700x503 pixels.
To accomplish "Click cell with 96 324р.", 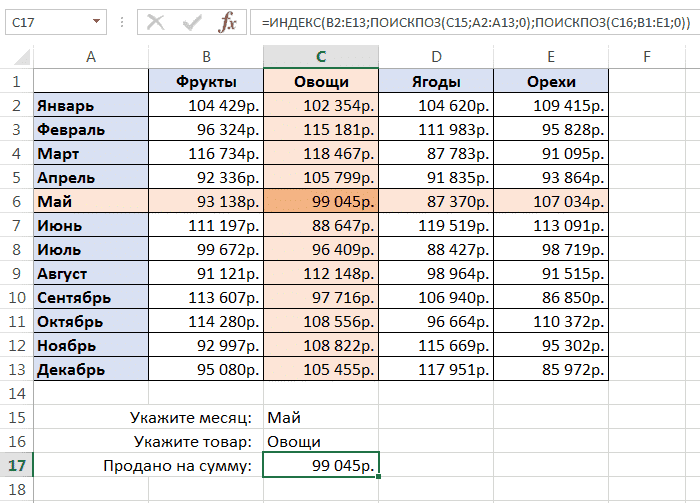I will (206, 129).
